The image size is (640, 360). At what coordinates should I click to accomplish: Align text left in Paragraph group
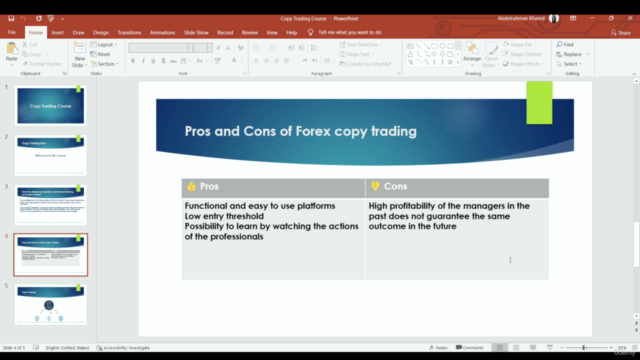(256, 61)
